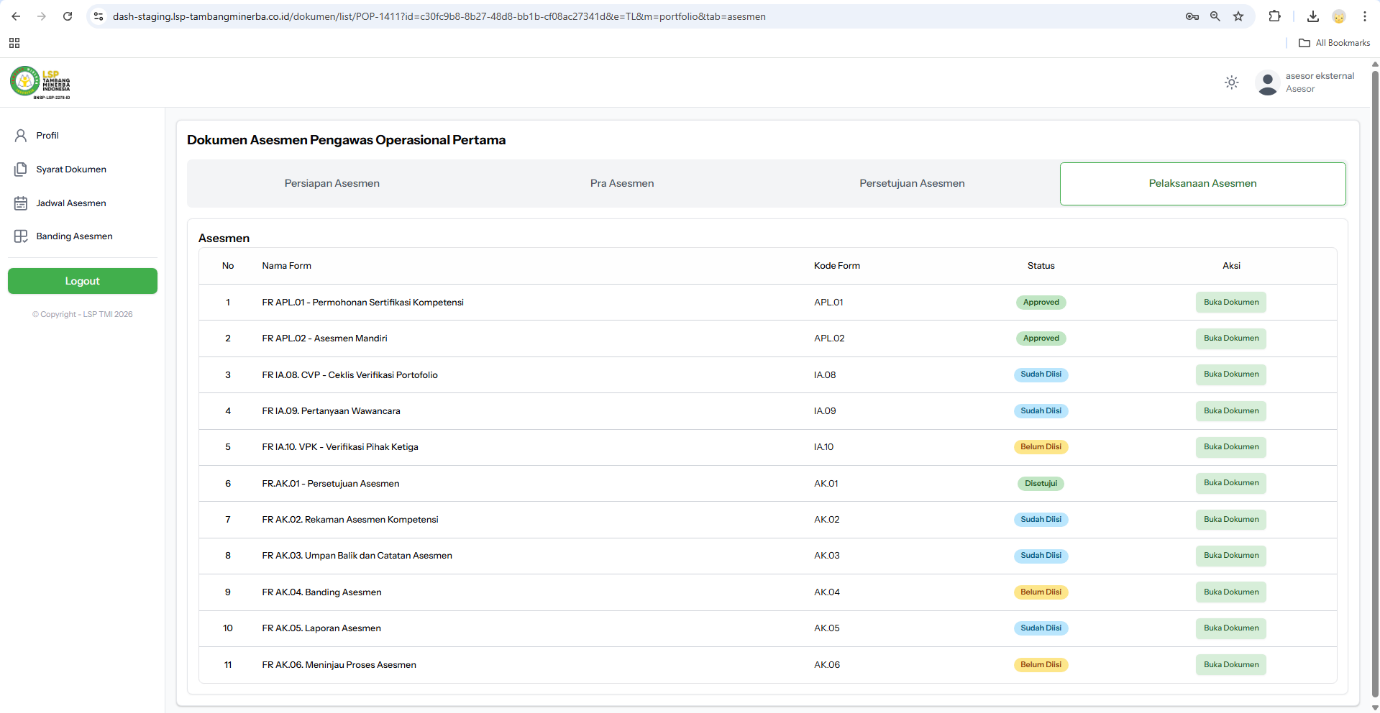This screenshot has width=1380, height=713.
Task: Open Buka Dokumen for FR IA.10 VPK
Action: [1231, 447]
